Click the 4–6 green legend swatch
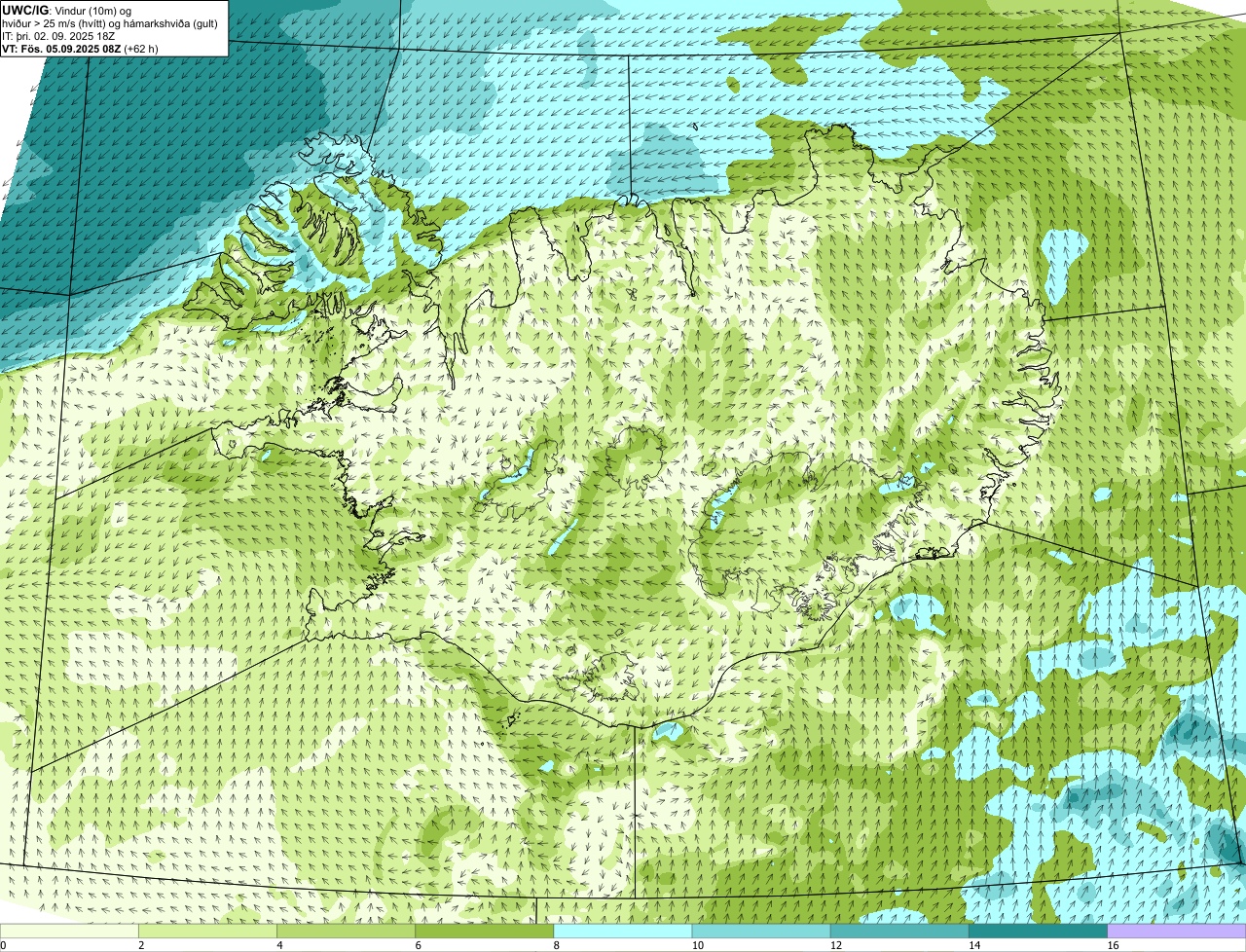The width and height of the screenshot is (1246, 952). click(346, 932)
